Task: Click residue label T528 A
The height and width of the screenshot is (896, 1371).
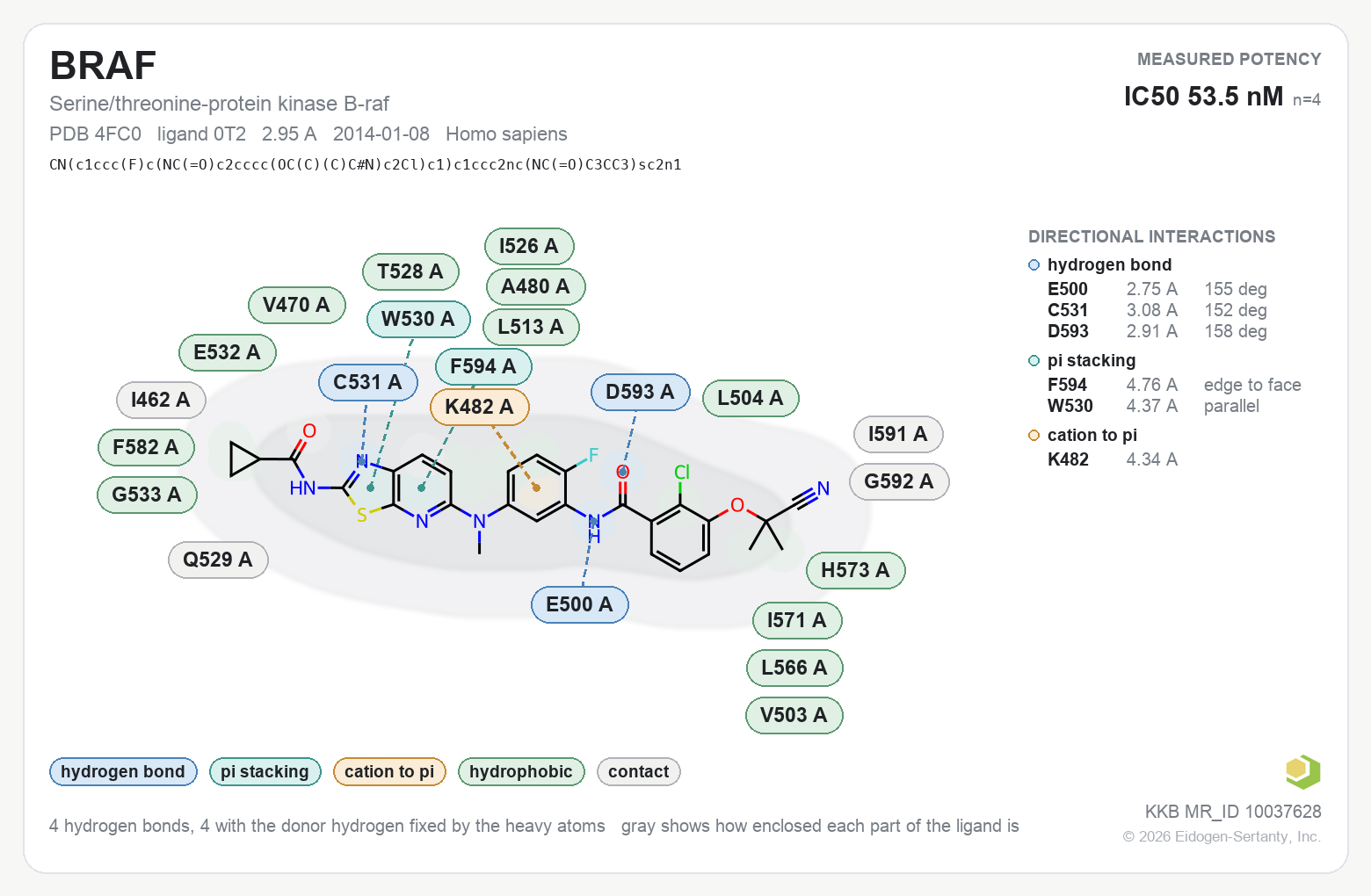Action: tap(410, 271)
